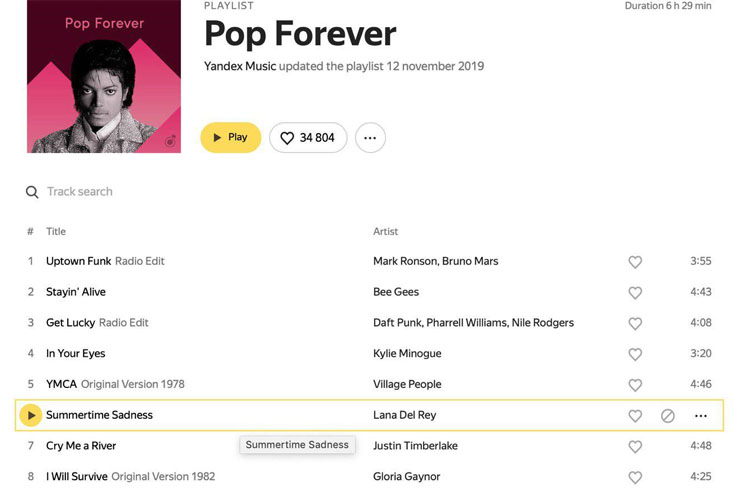Click the block icon for Summertime Sadness
The height and width of the screenshot is (500, 744).
(x=667, y=415)
